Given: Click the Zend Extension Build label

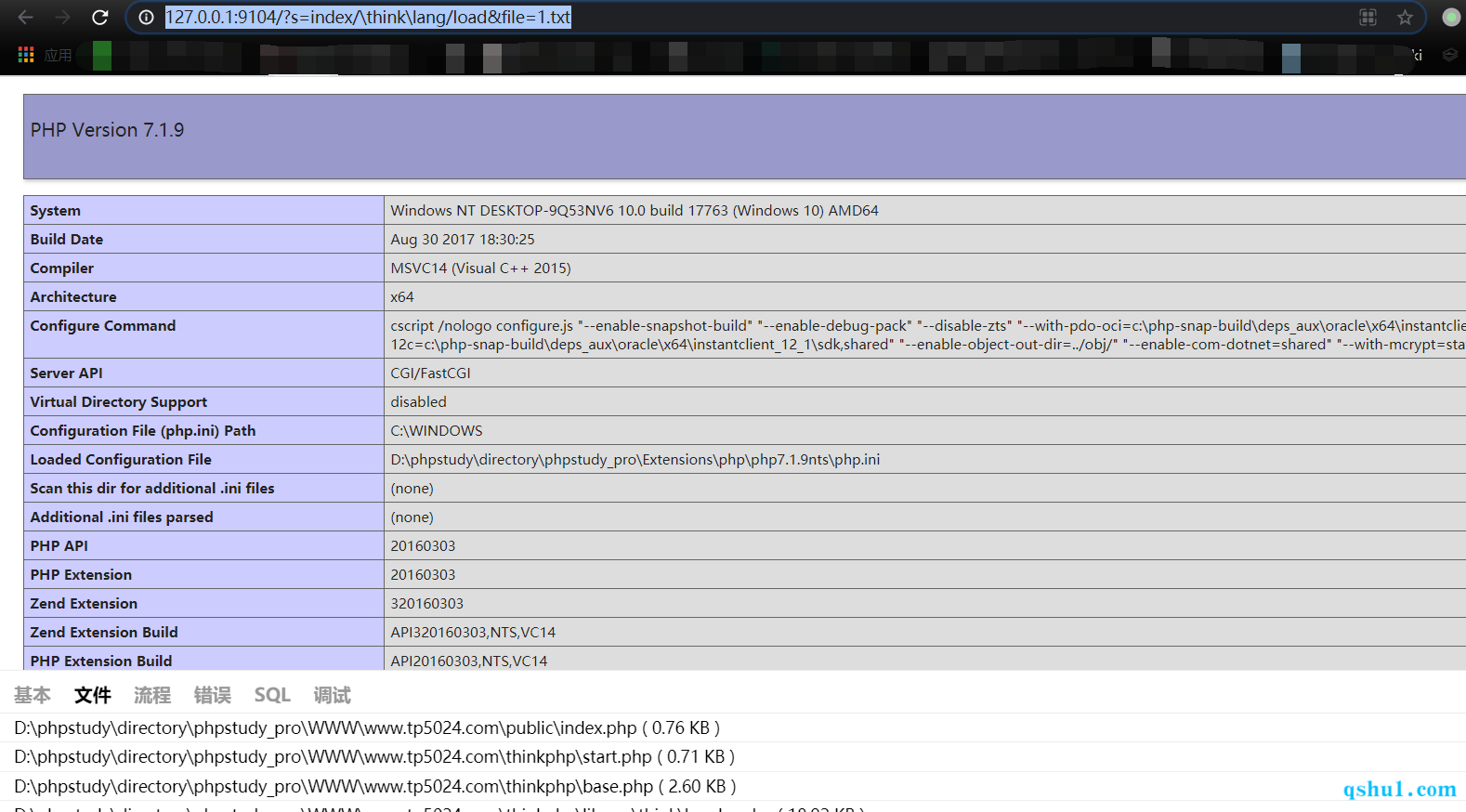Looking at the screenshot, I should coord(104,633).
